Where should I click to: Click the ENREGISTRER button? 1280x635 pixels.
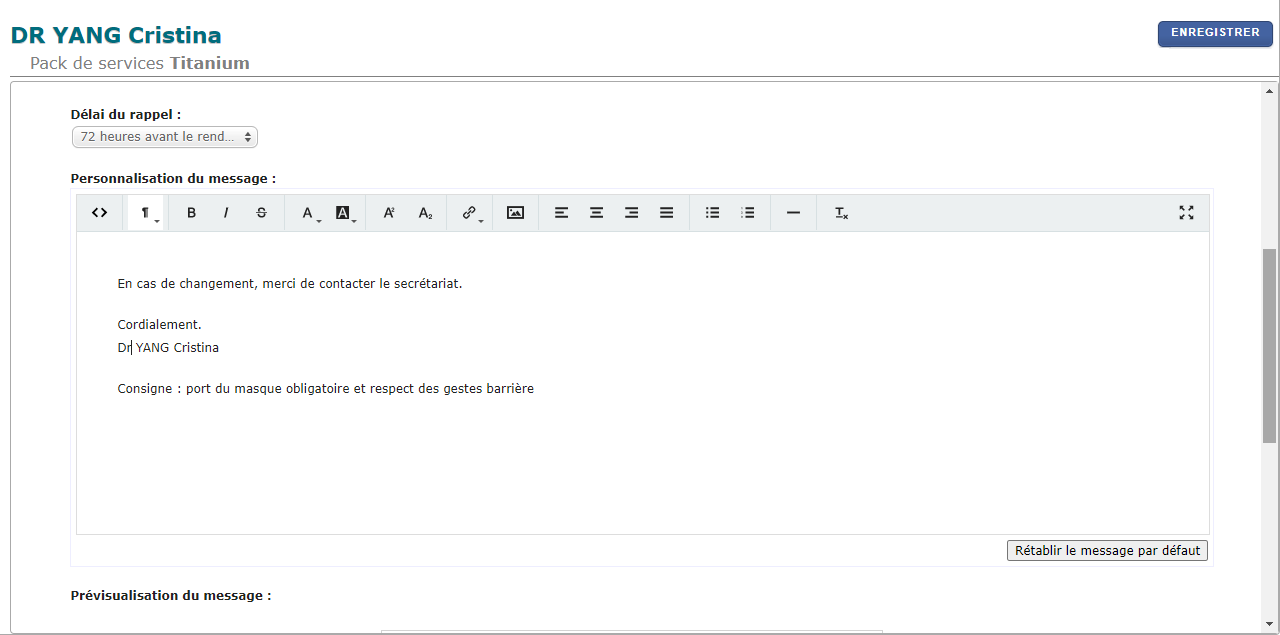pos(1215,33)
